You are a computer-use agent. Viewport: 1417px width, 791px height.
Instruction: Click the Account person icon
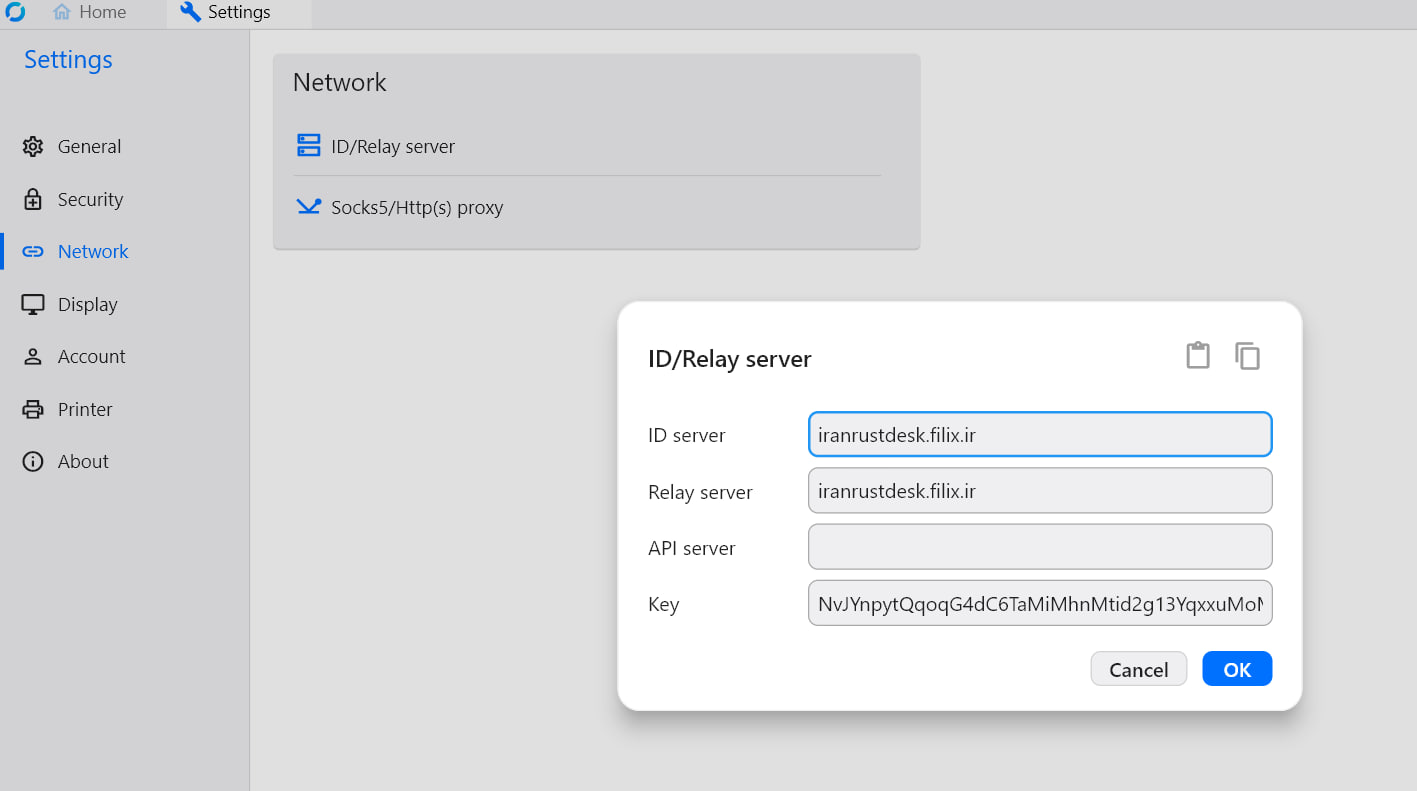pos(33,357)
